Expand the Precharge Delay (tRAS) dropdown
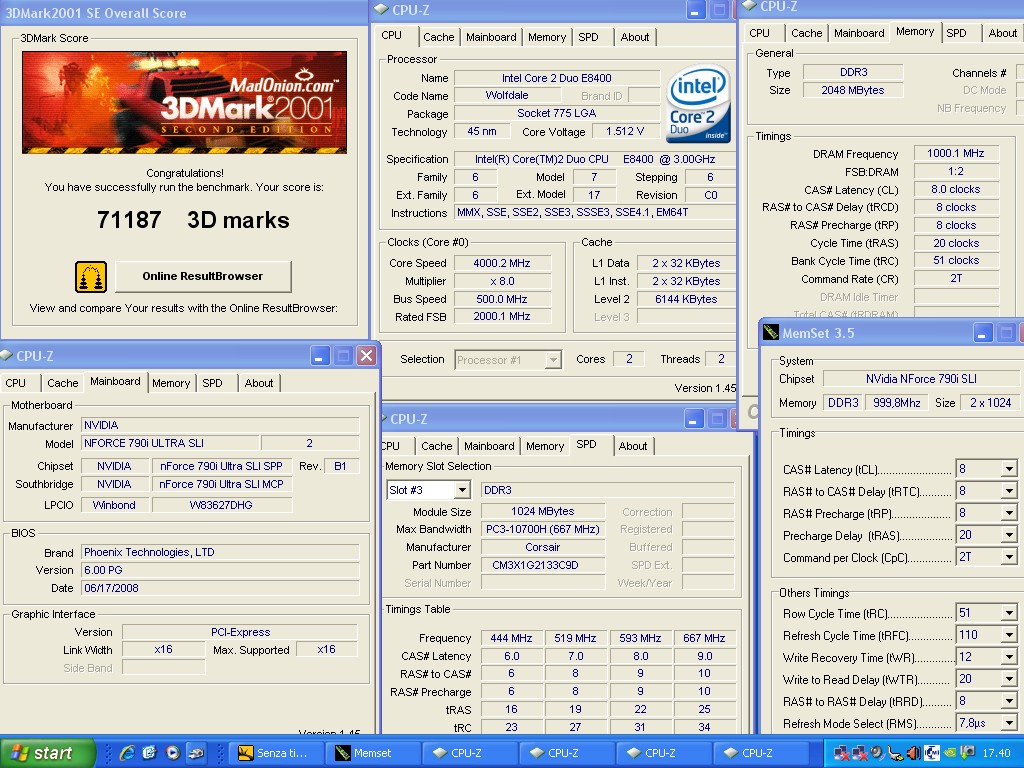1024x768 pixels. pyautogui.click(x=1009, y=535)
